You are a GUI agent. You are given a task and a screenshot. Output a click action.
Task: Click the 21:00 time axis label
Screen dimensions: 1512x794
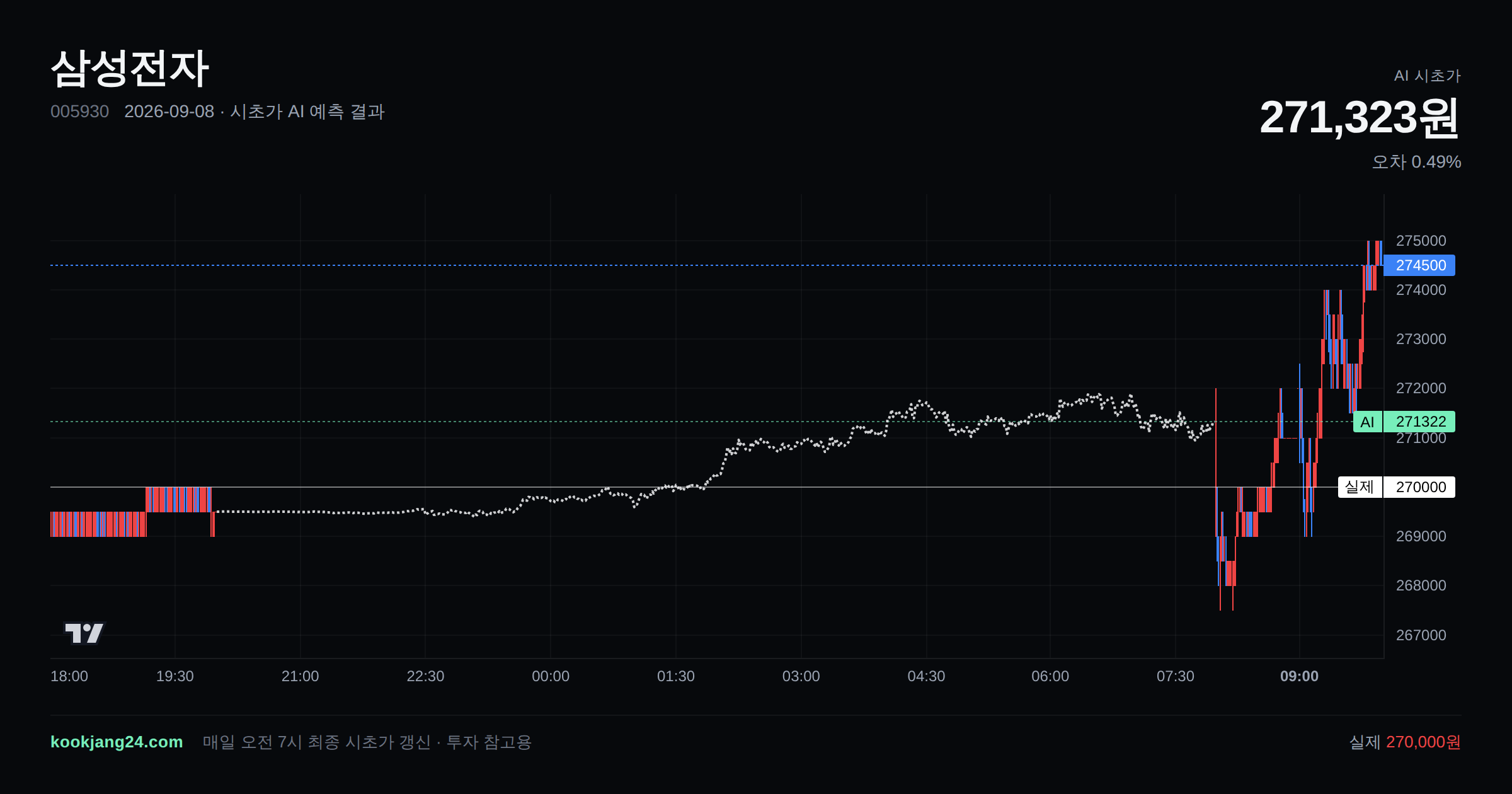(x=300, y=676)
